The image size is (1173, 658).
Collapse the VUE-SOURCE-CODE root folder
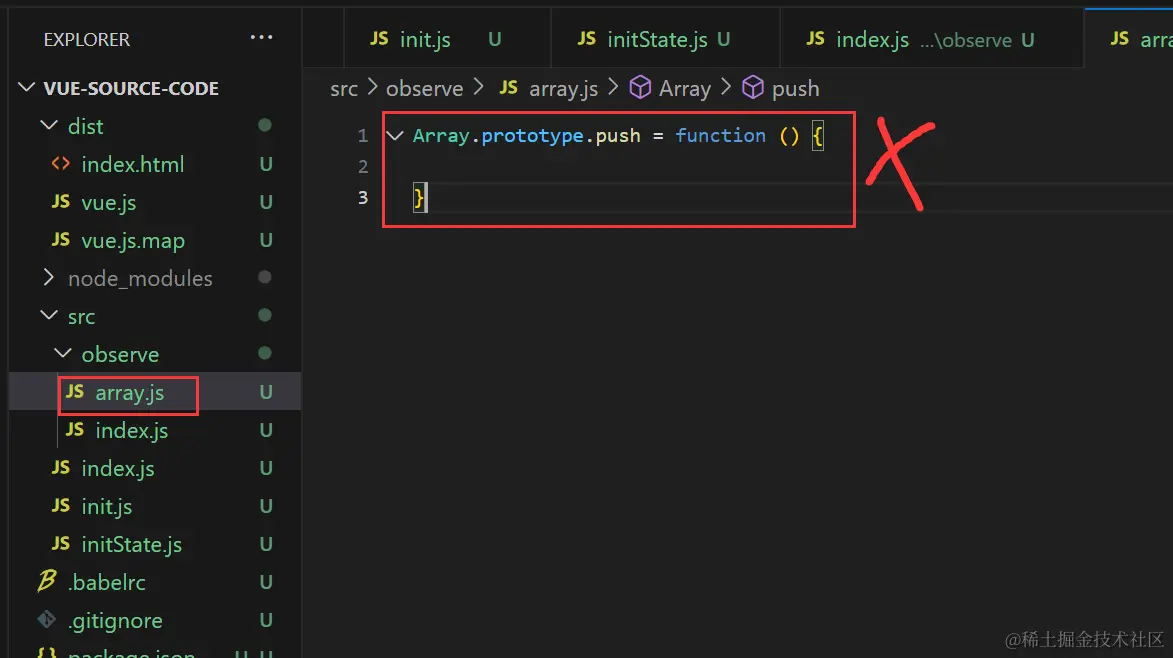tap(27, 88)
